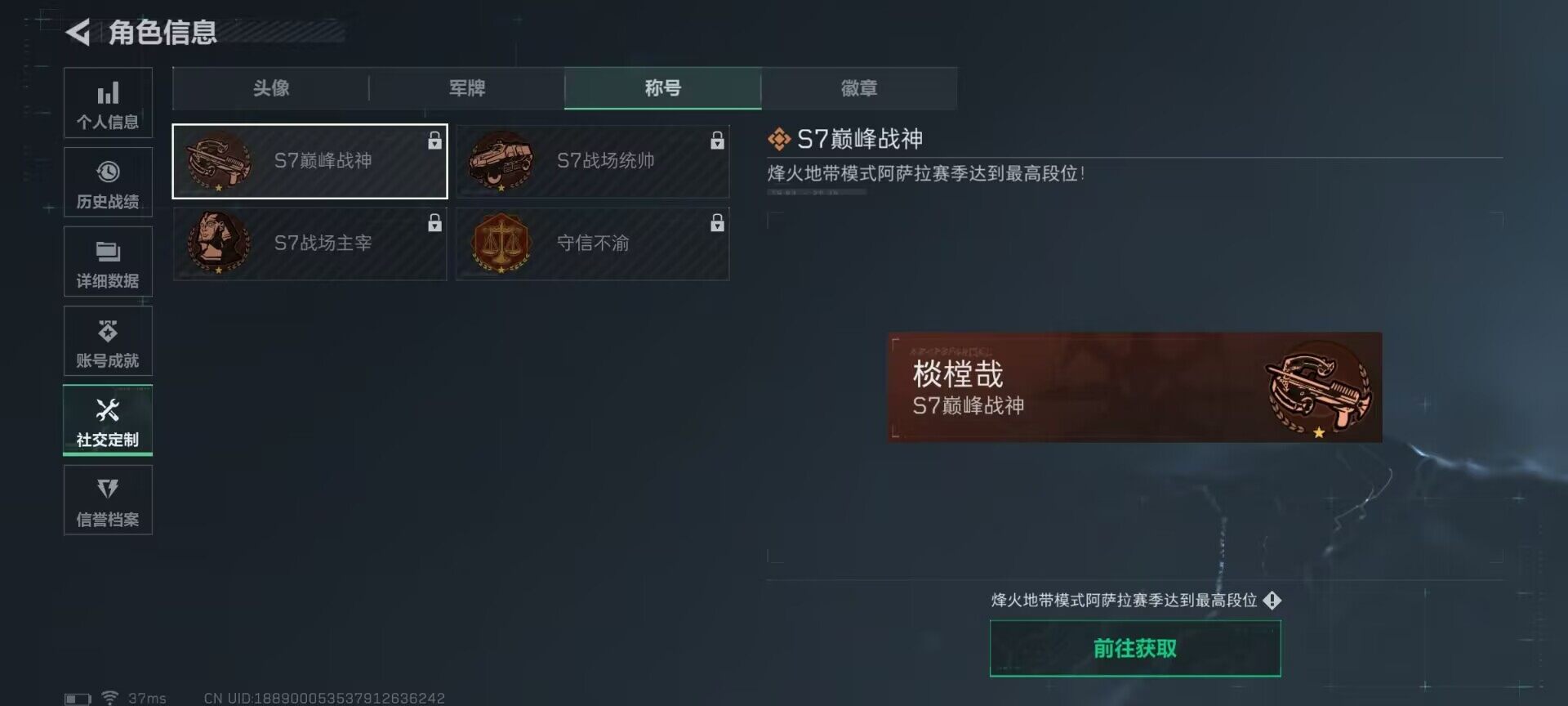Screen dimensions: 1568x706
Task: Select the S7巅峰战神 title entry
Action: click(310, 161)
